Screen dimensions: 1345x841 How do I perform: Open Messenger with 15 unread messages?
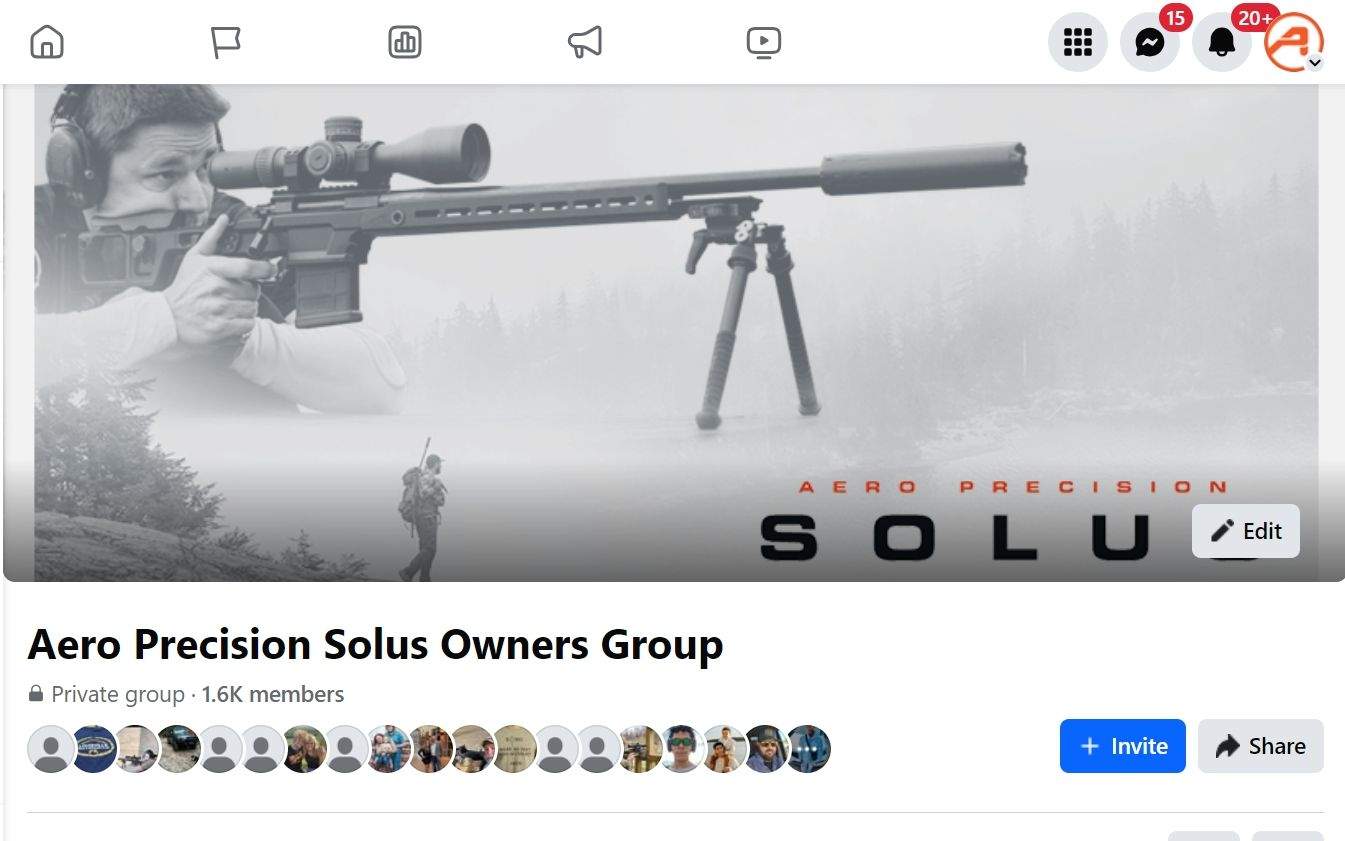coord(1150,42)
